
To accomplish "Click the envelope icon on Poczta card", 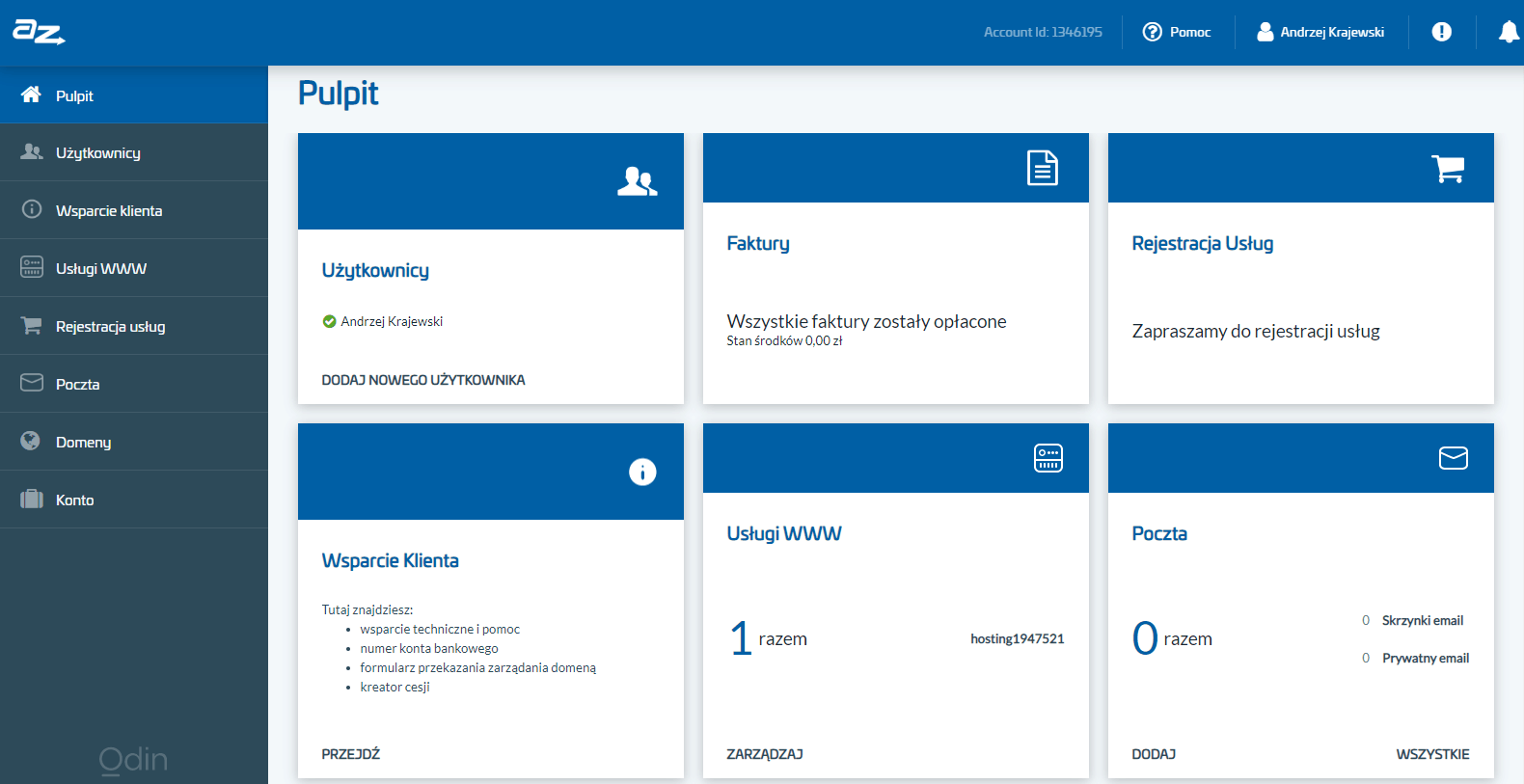I will click(x=1454, y=458).
